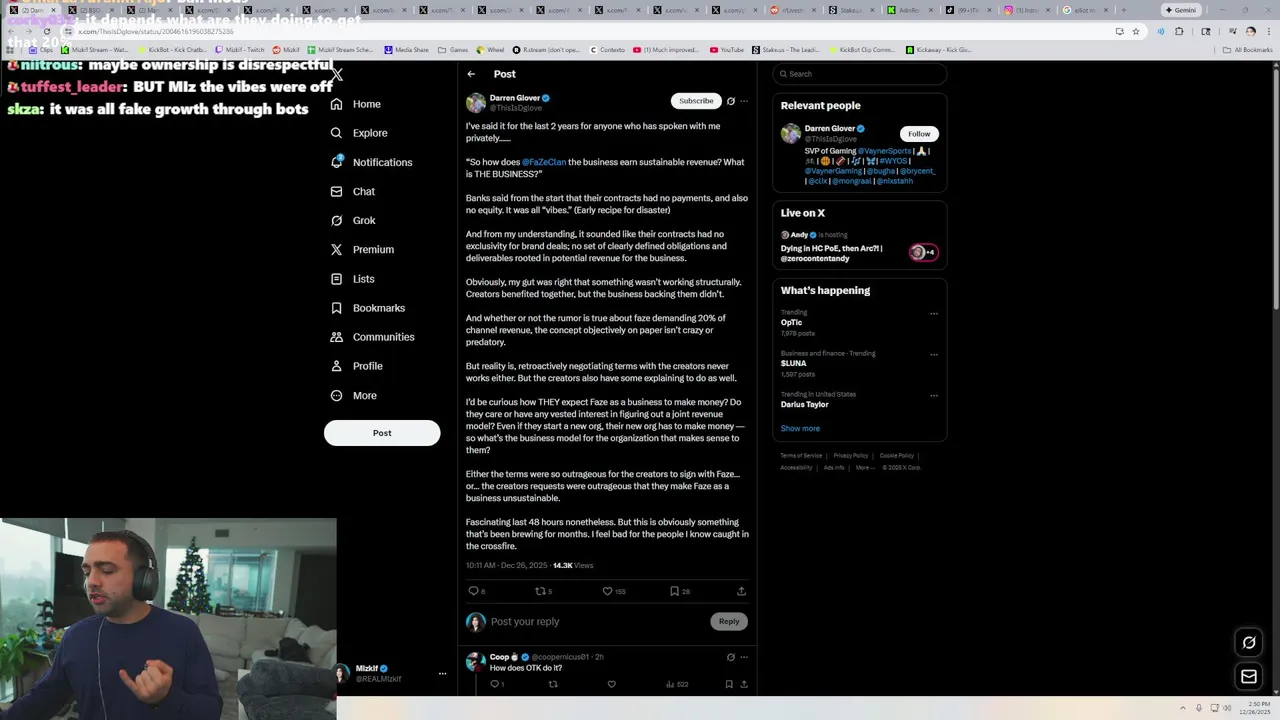
Task: Open a new browser tab
Action: [x=1124, y=10]
